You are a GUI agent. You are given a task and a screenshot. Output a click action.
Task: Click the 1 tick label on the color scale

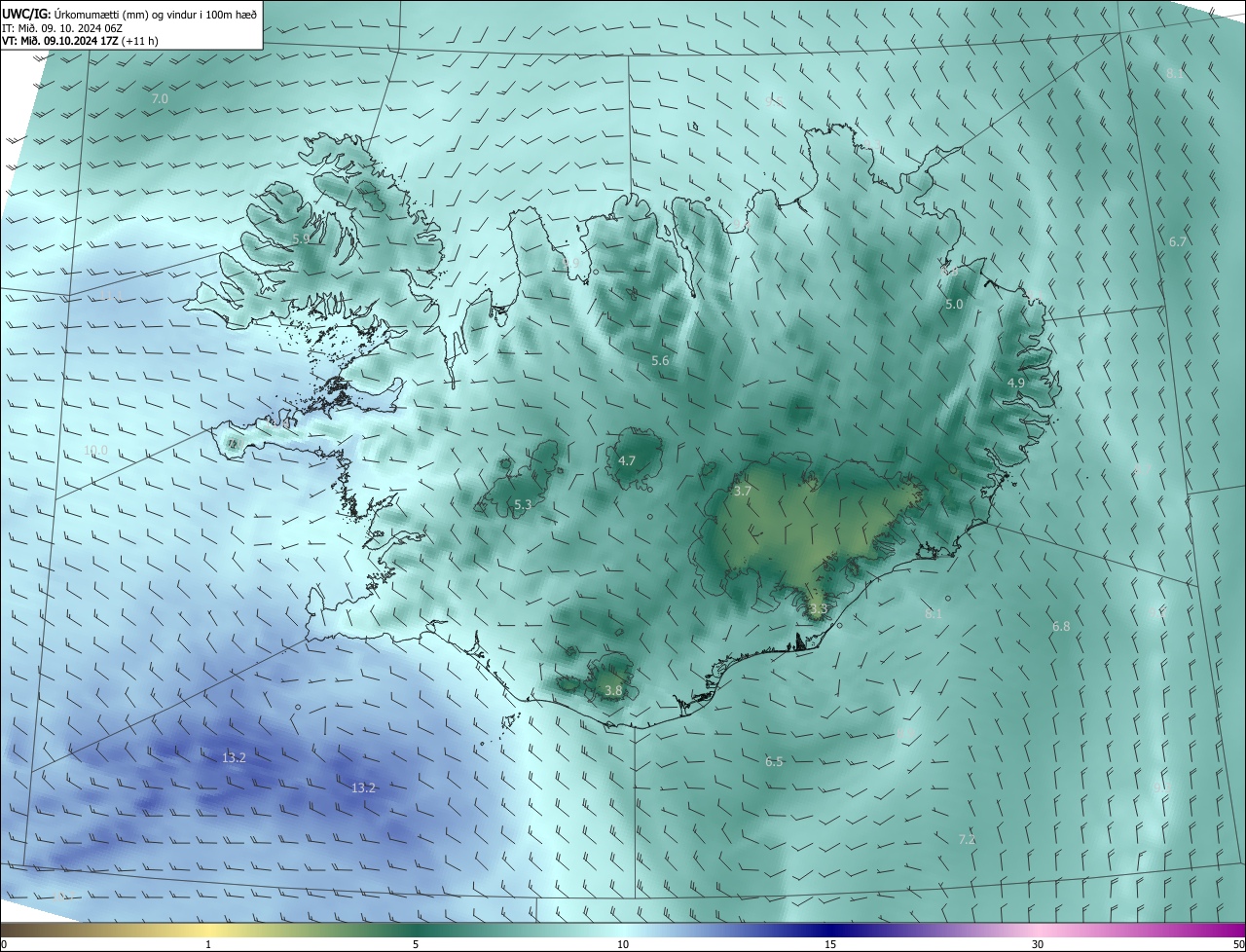tap(208, 945)
